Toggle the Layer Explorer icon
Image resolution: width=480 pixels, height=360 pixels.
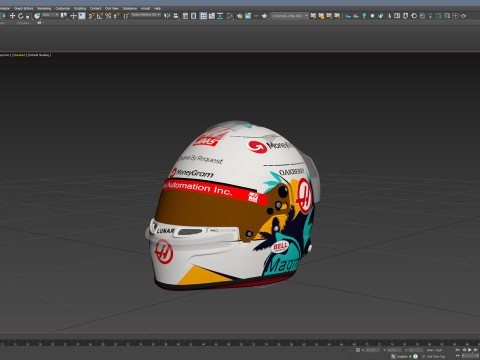(x=193, y=16)
